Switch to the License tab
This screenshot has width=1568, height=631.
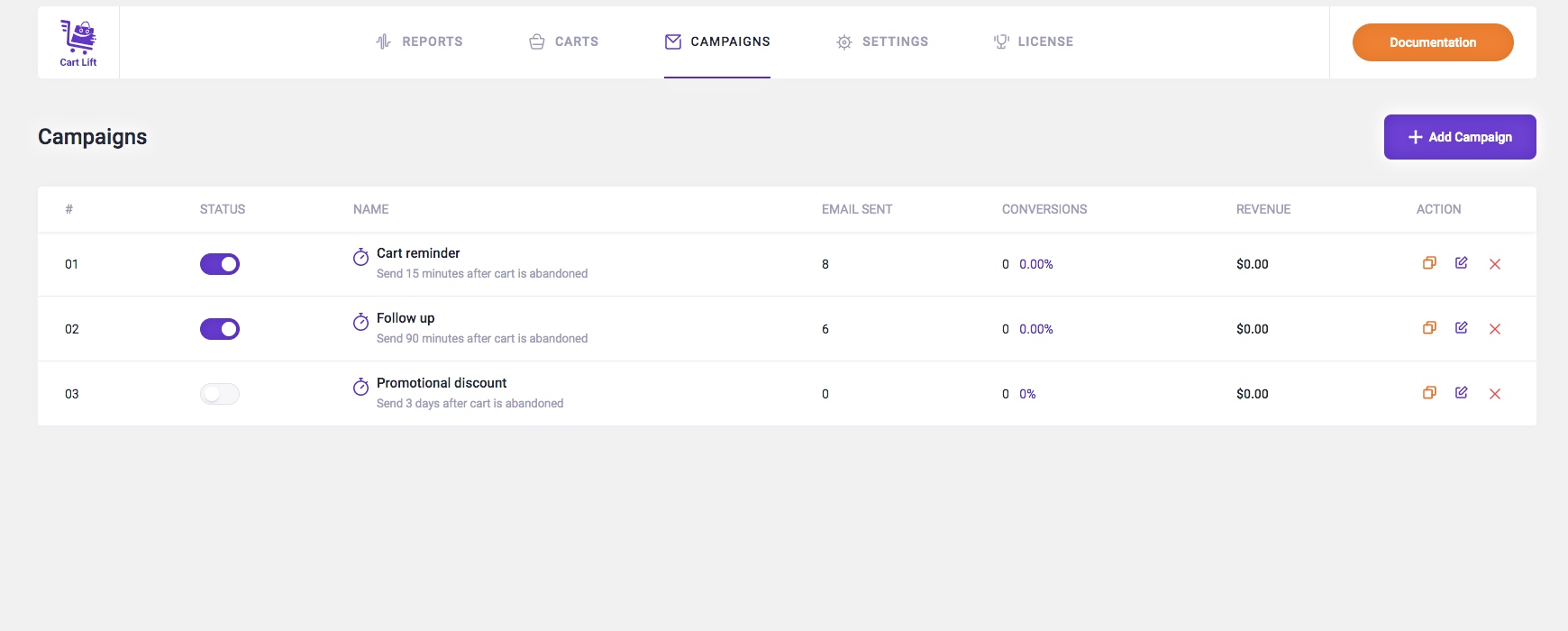point(1033,41)
